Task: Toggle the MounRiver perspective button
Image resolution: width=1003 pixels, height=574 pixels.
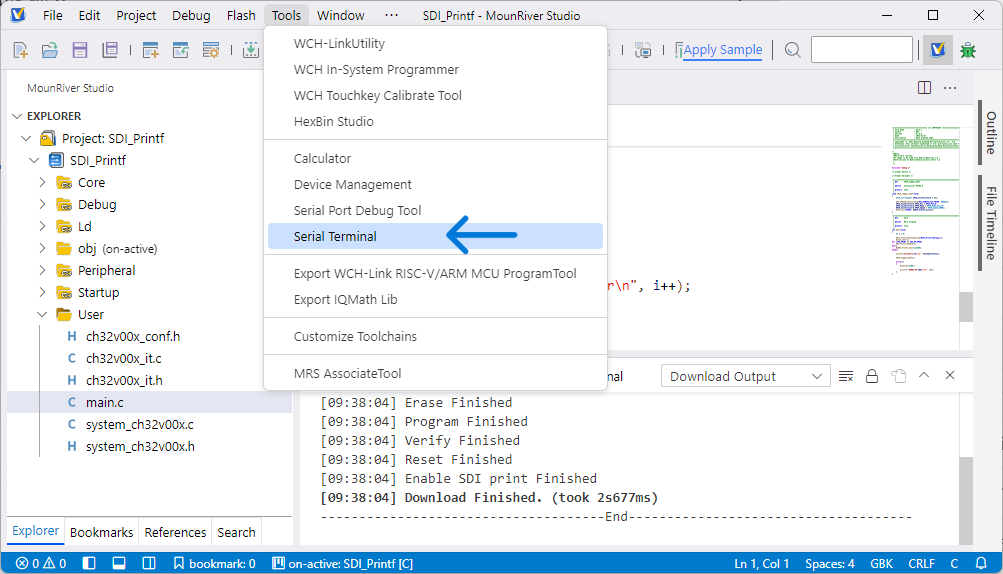Action: click(x=937, y=50)
